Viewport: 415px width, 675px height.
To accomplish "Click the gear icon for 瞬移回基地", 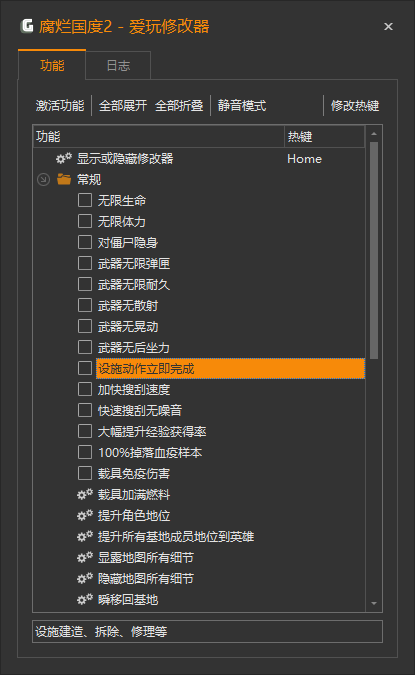I will pyautogui.click(x=85, y=600).
